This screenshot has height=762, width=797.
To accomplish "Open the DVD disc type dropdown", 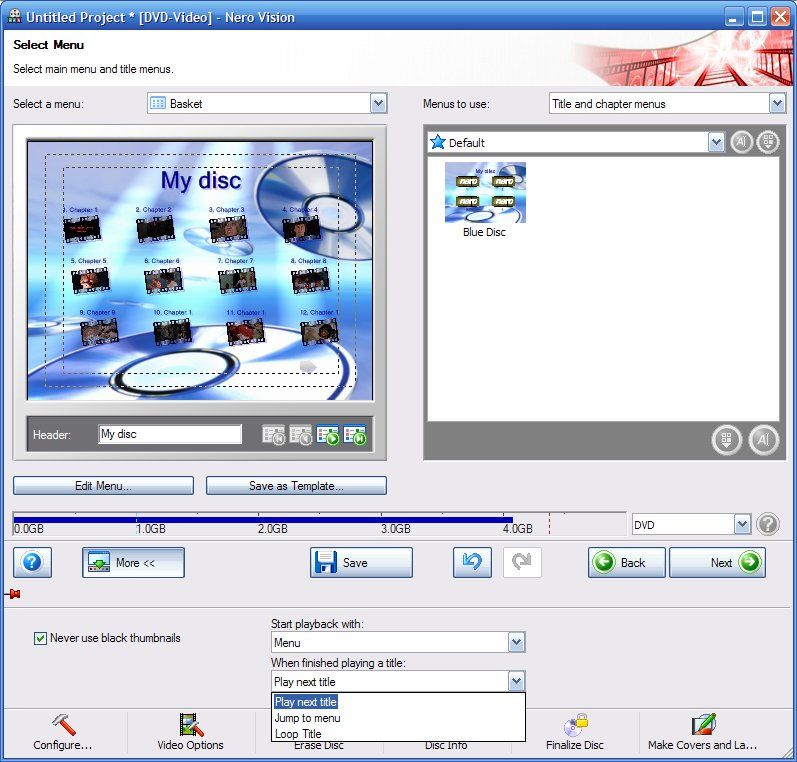I will [x=742, y=524].
